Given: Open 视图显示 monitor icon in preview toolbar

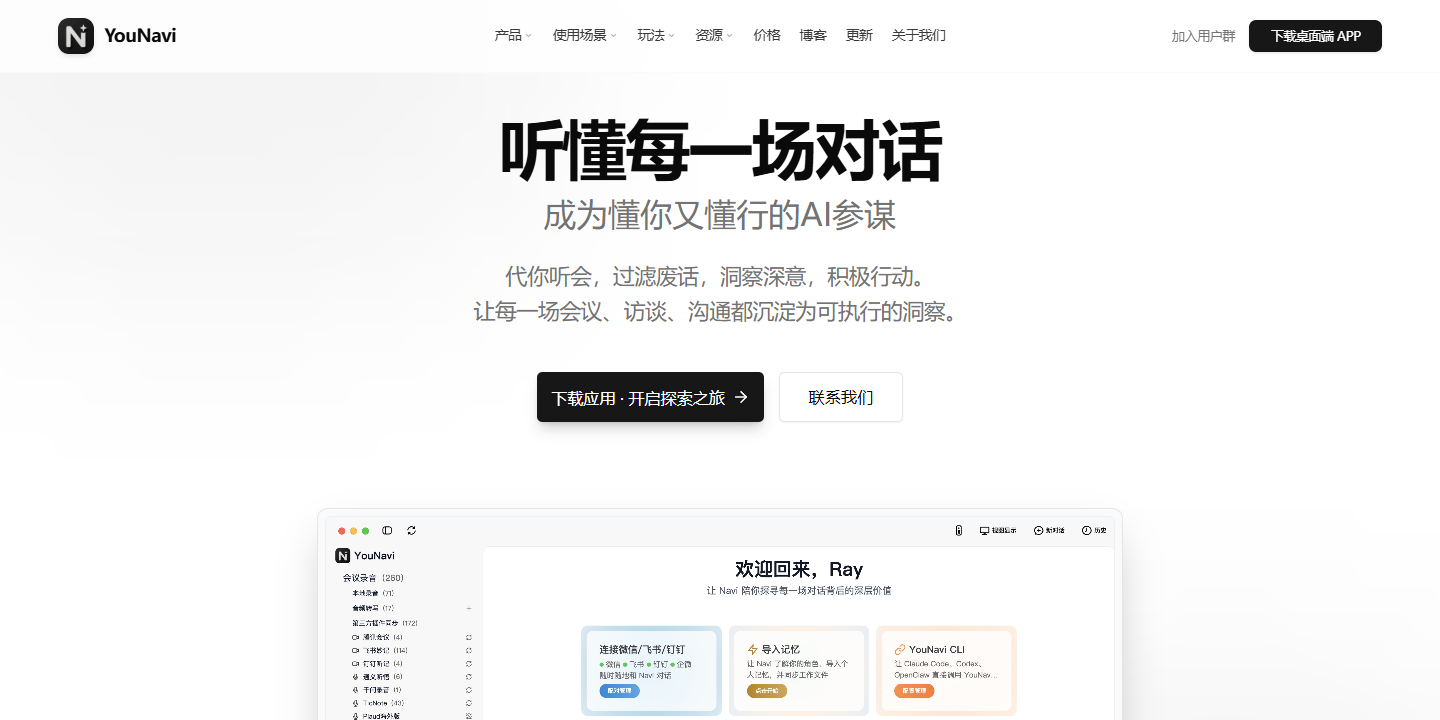Looking at the screenshot, I should [x=984, y=530].
